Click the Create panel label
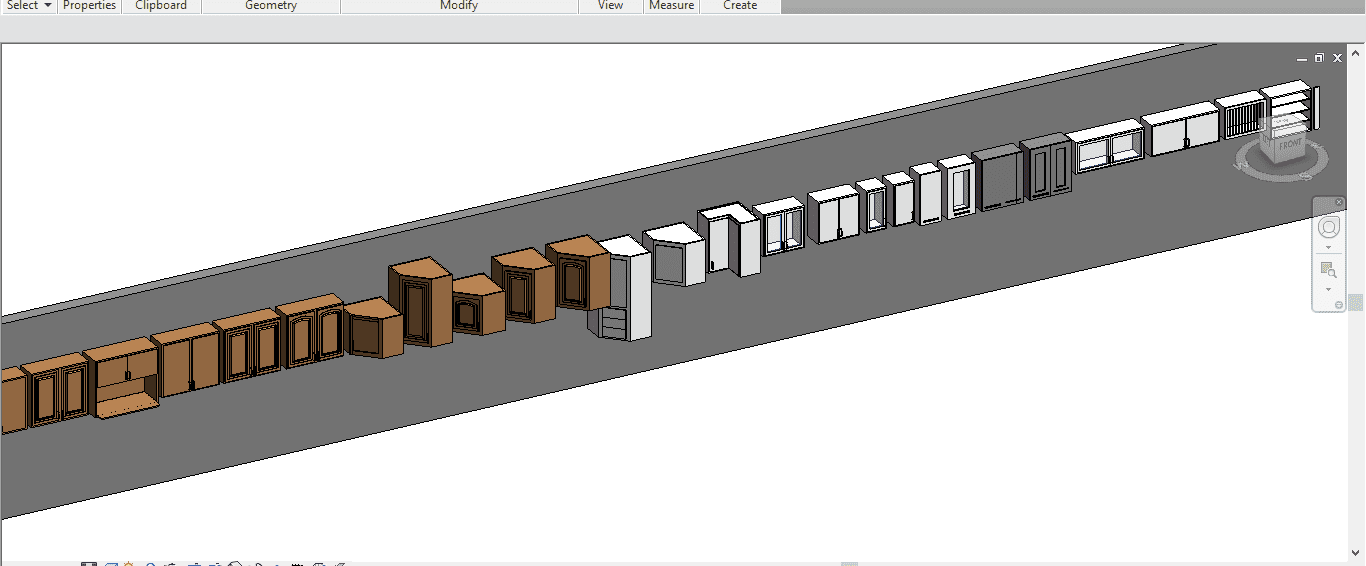Viewport: 1366px width, 566px height. tap(740, 6)
